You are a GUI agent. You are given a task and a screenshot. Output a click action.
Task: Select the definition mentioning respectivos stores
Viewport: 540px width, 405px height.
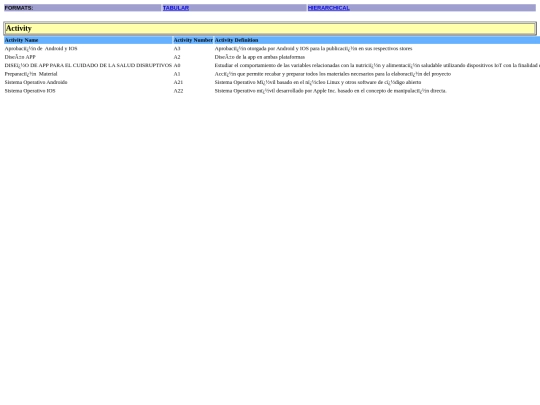313,49
